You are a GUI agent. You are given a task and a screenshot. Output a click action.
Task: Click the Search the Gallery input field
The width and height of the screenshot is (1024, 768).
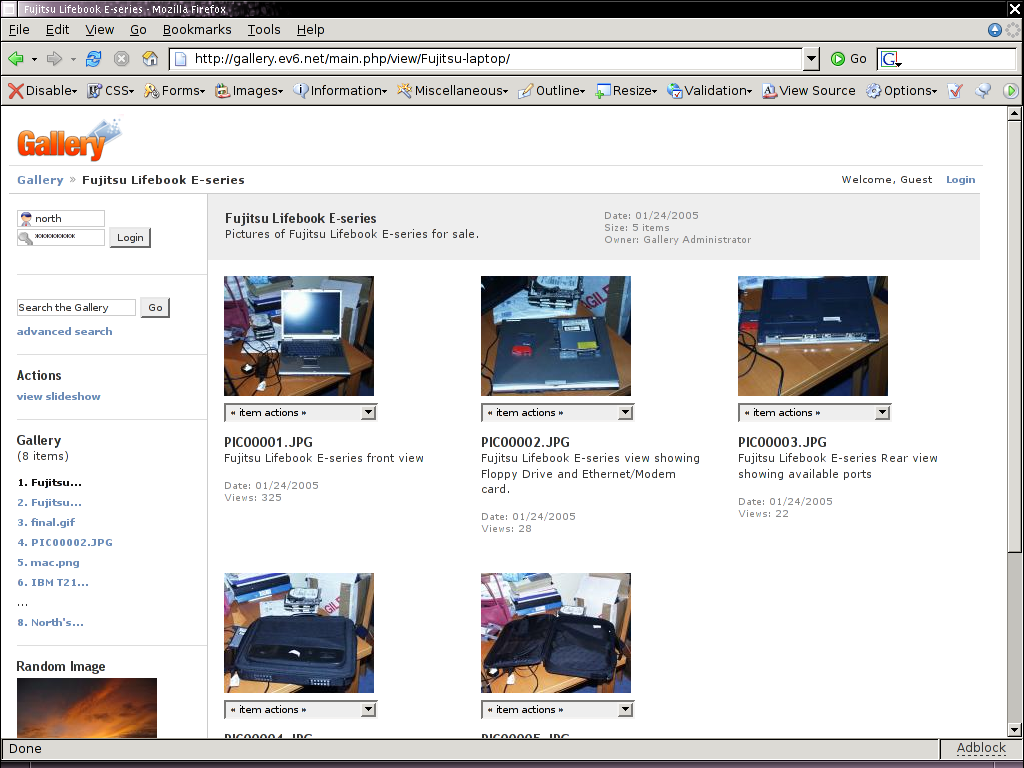click(76, 308)
